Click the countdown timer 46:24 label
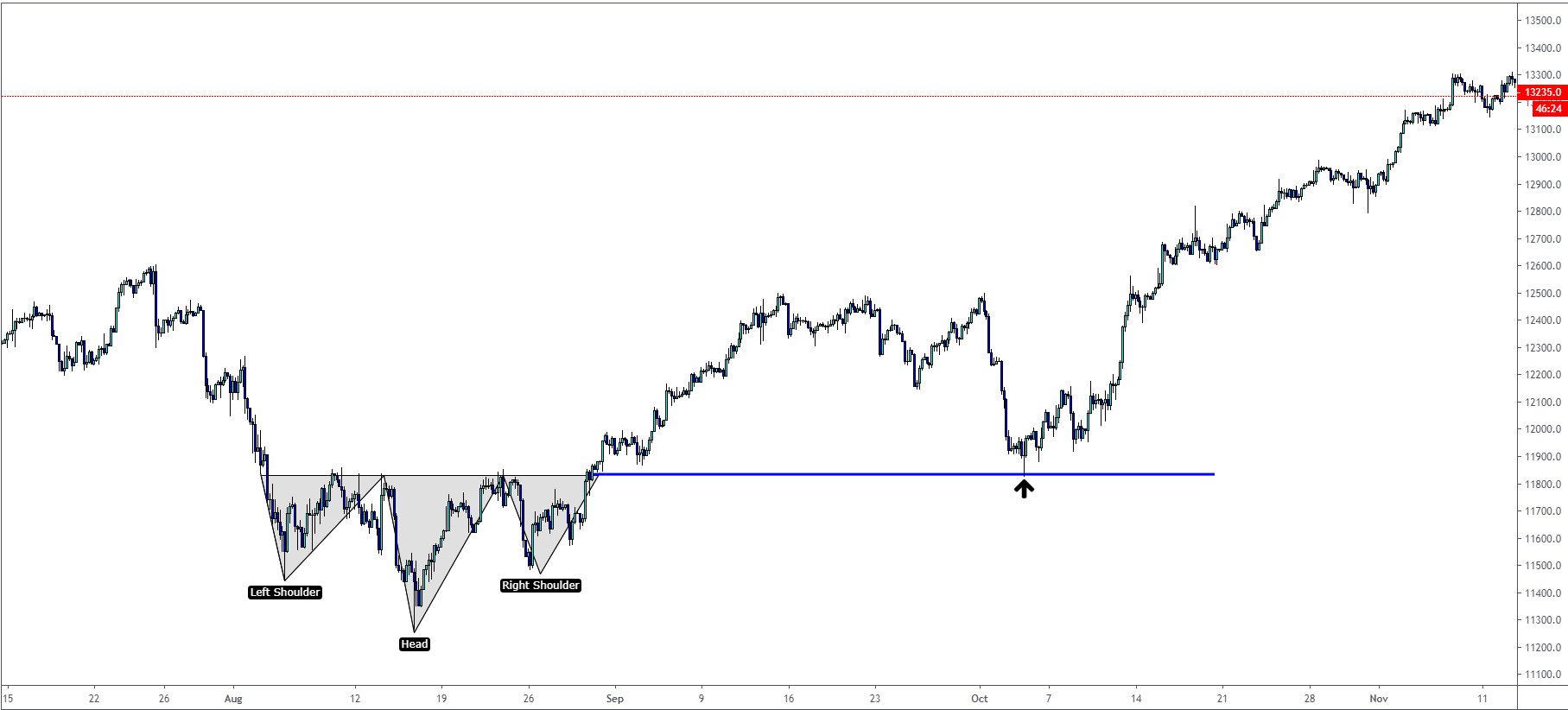 coord(1548,109)
